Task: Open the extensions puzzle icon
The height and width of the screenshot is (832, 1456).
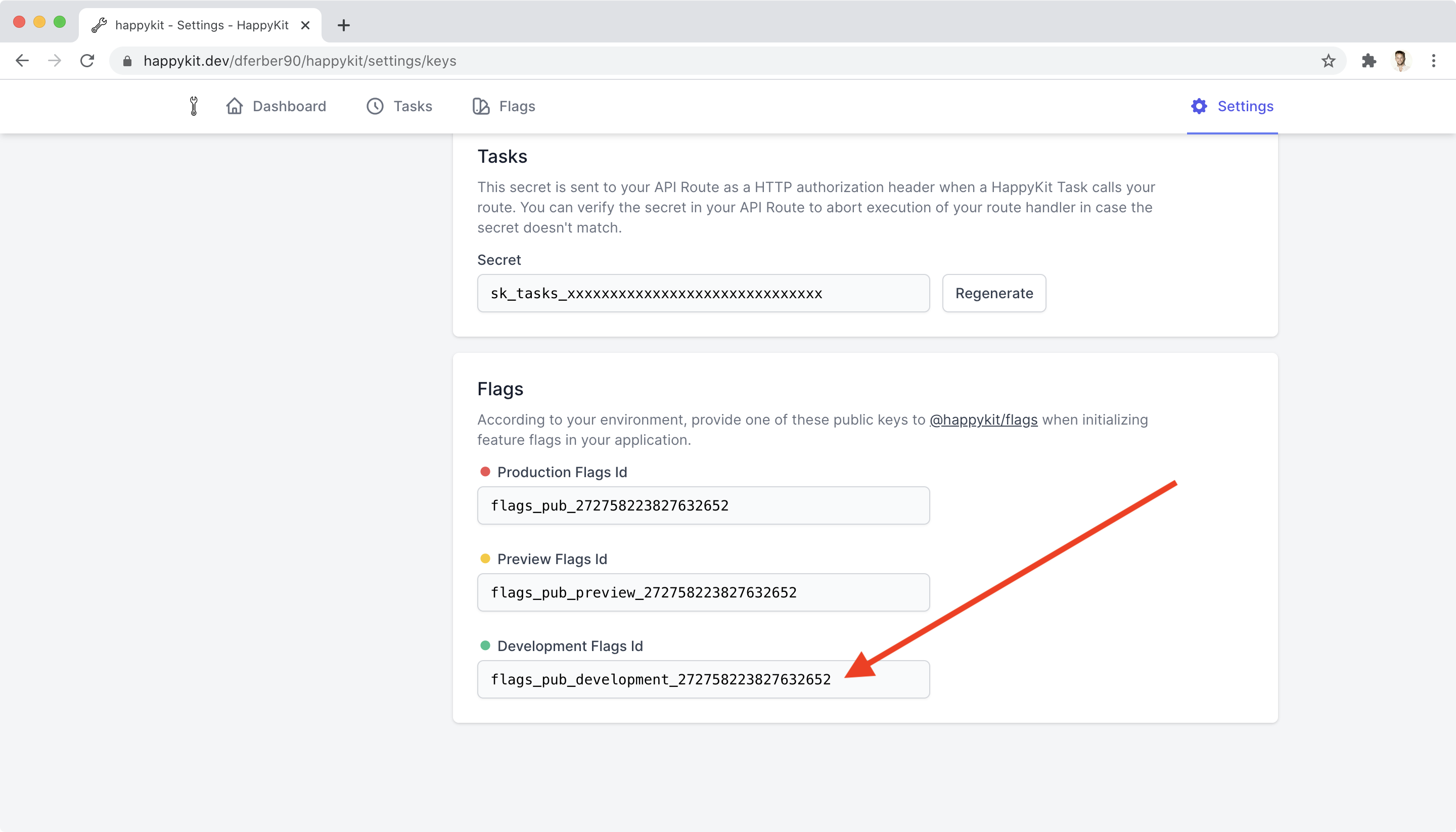Action: point(1369,61)
